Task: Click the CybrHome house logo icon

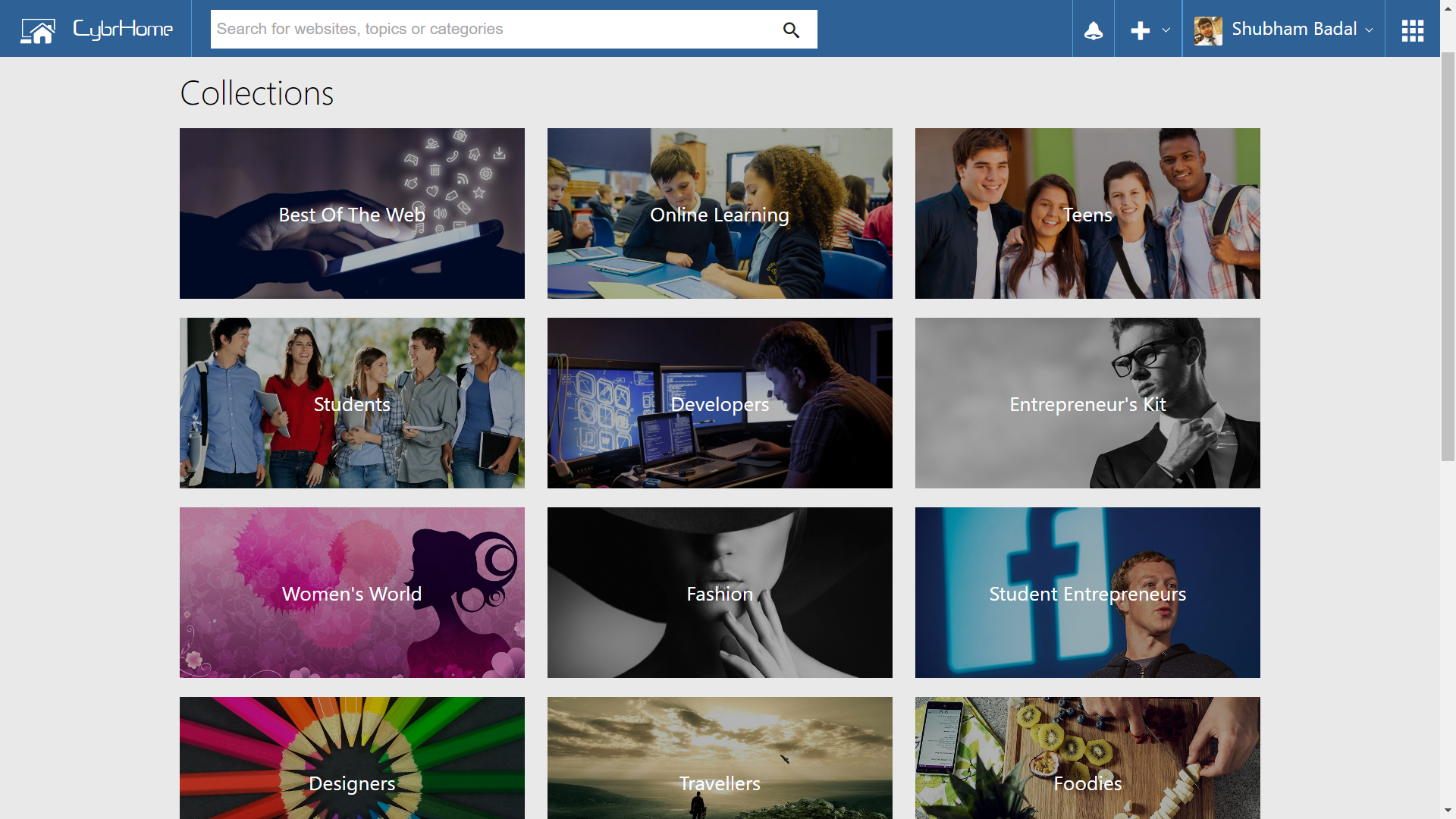Action: [x=38, y=30]
